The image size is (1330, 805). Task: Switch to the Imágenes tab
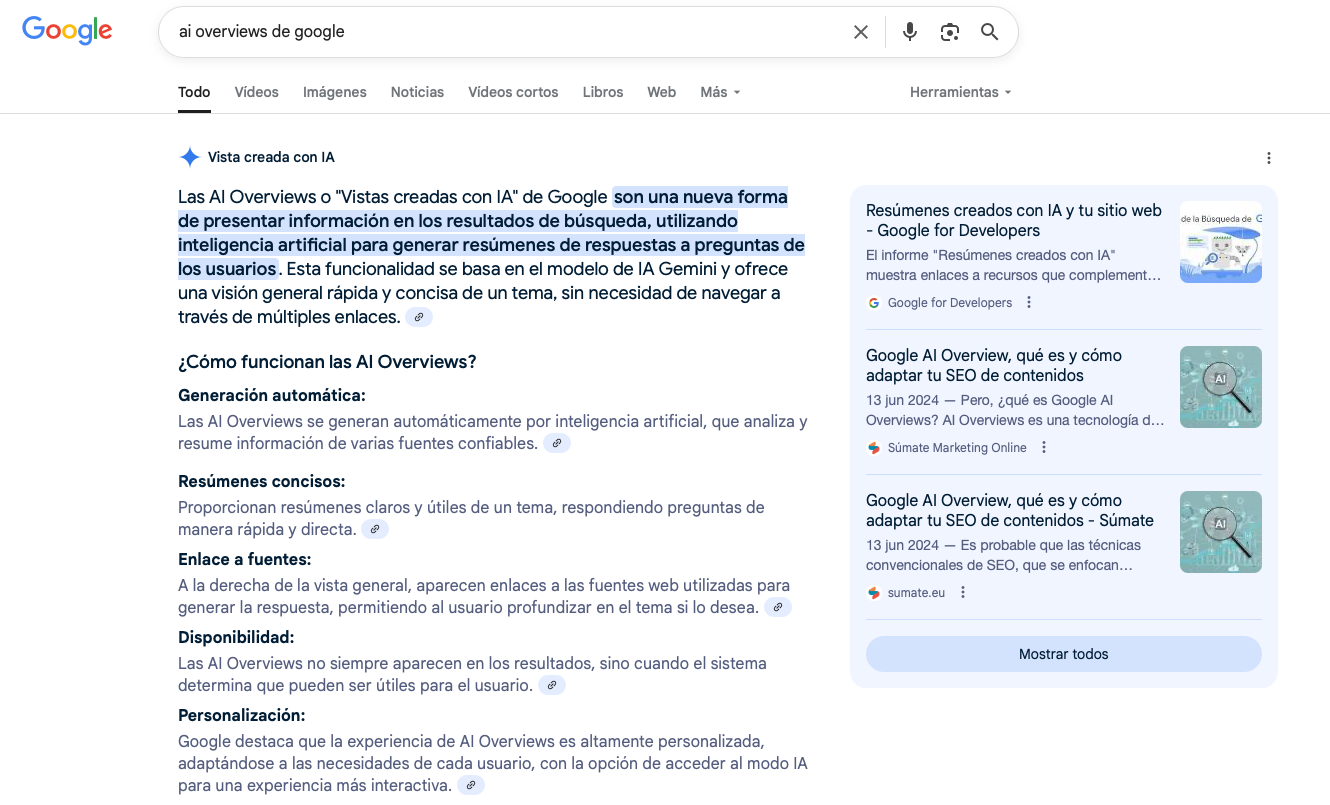(x=335, y=92)
